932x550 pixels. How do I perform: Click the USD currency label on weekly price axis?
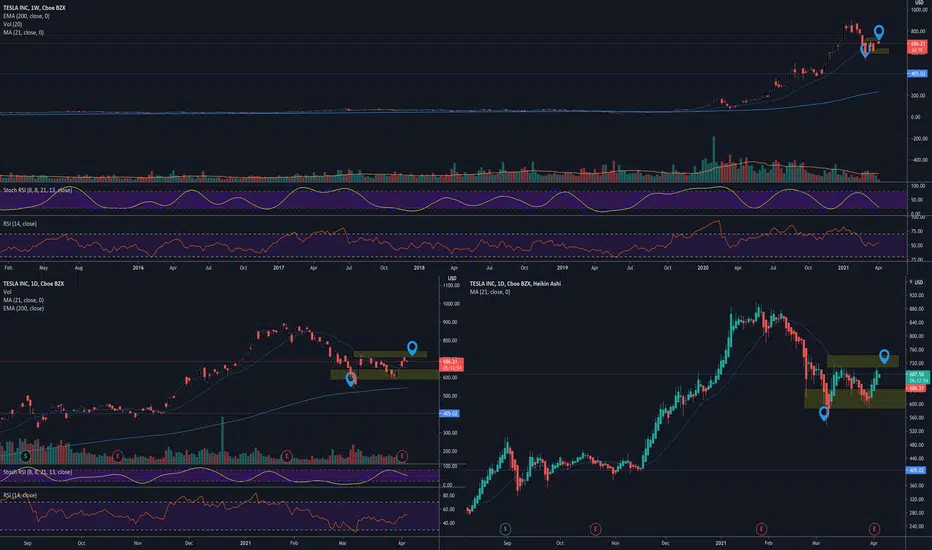919,3
